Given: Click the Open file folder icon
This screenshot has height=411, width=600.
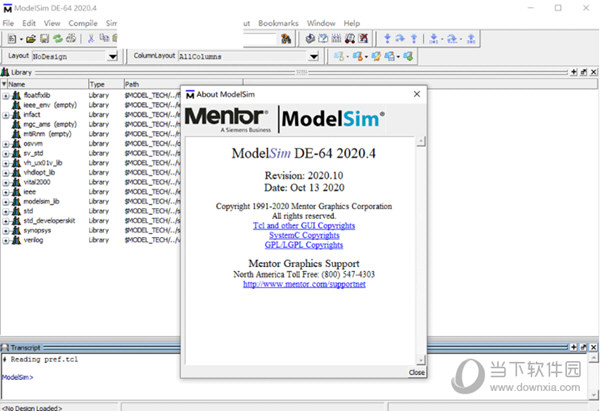Looking at the screenshot, I should coord(31,39).
